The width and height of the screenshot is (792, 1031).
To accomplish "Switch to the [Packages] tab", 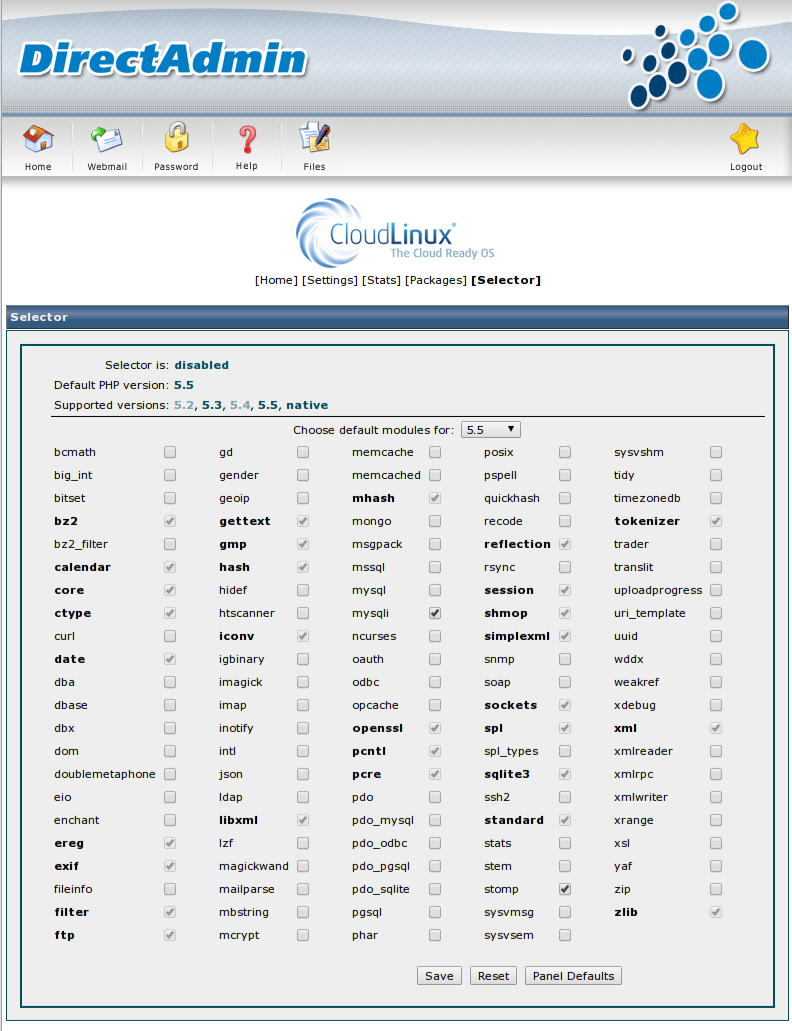I will (436, 280).
